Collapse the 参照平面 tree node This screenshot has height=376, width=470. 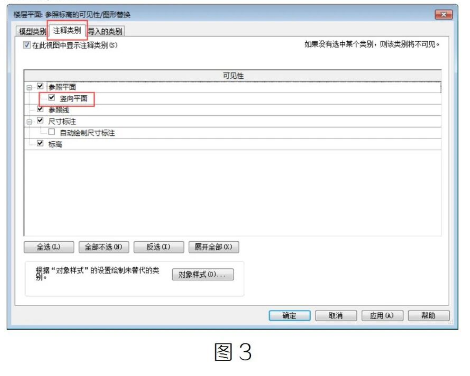pyautogui.click(x=29, y=87)
